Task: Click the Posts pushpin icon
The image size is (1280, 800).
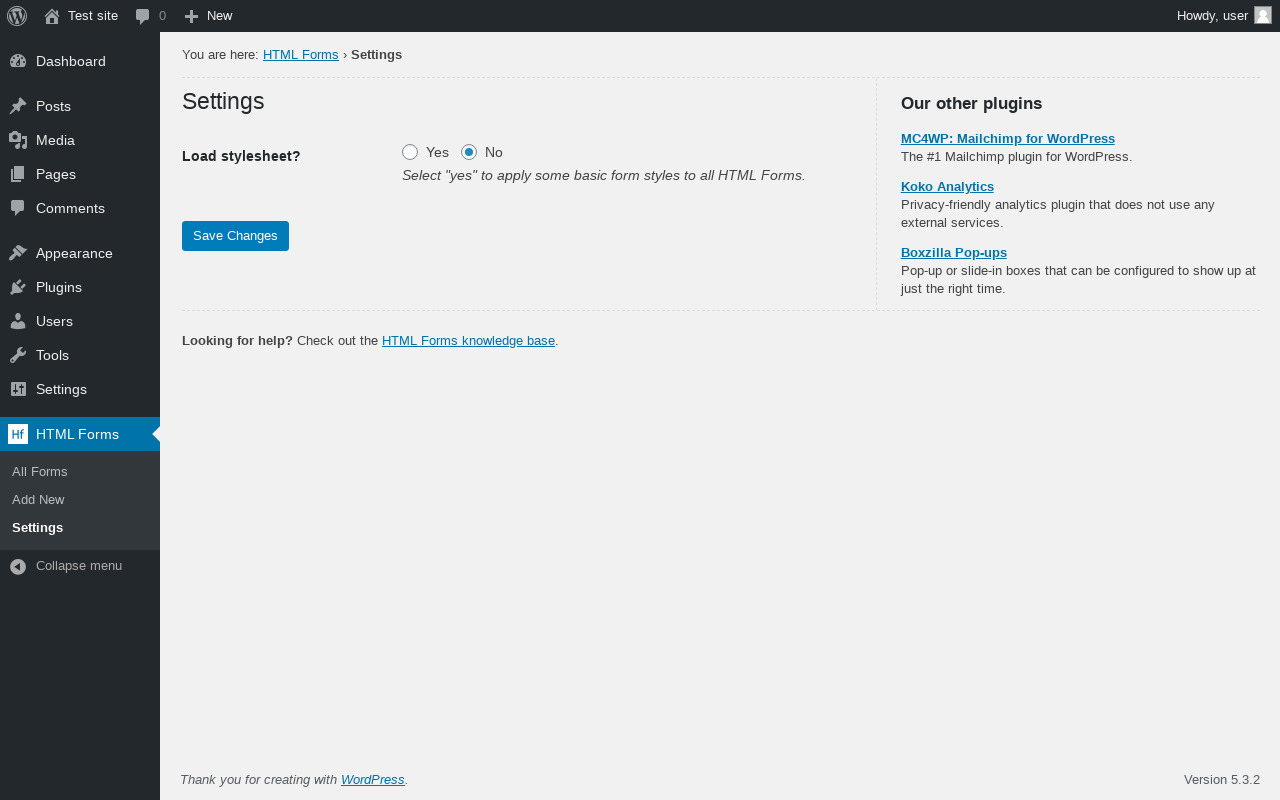Action: point(18,106)
